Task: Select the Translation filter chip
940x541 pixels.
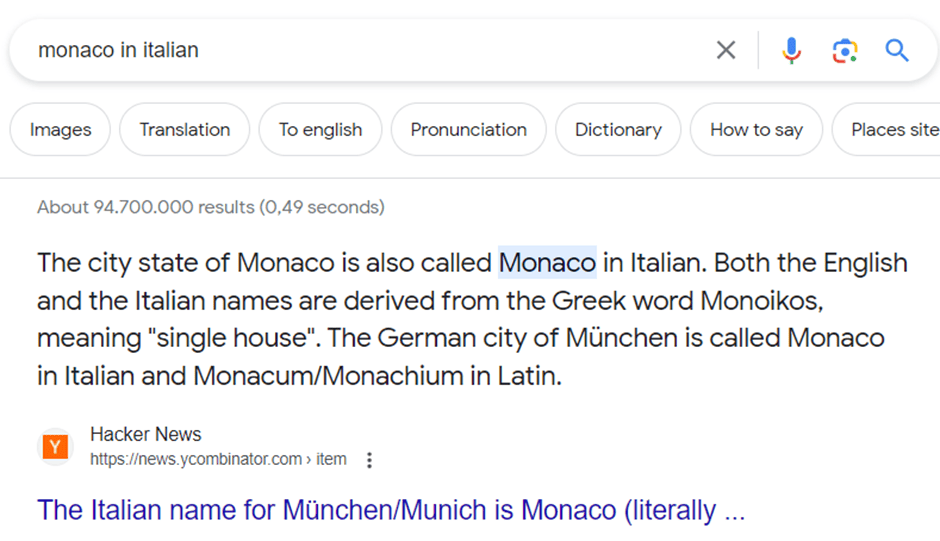Action: point(184,130)
